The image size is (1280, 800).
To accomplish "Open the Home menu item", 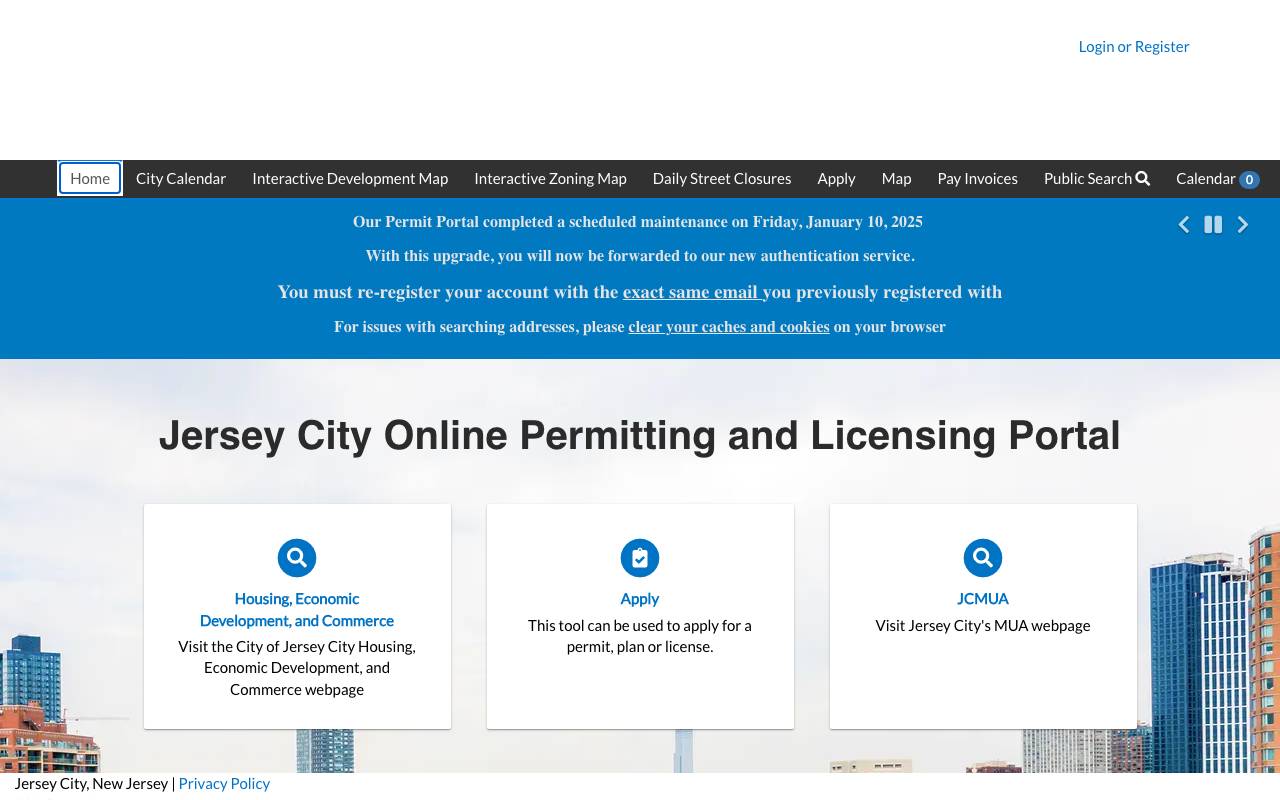I will tap(90, 179).
